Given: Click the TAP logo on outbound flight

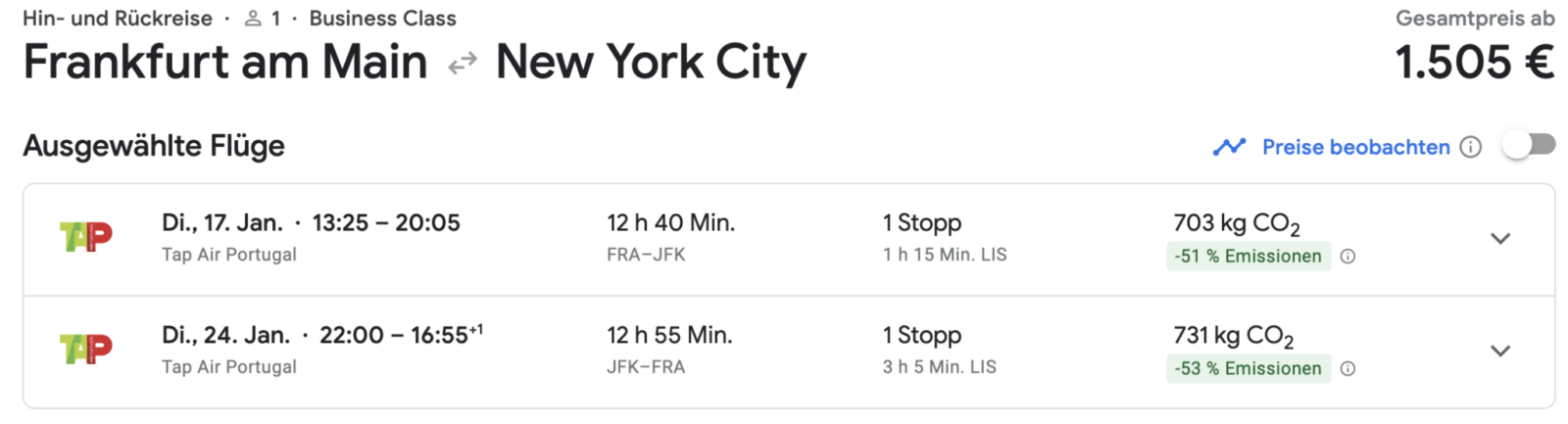Looking at the screenshot, I should coord(86,237).
